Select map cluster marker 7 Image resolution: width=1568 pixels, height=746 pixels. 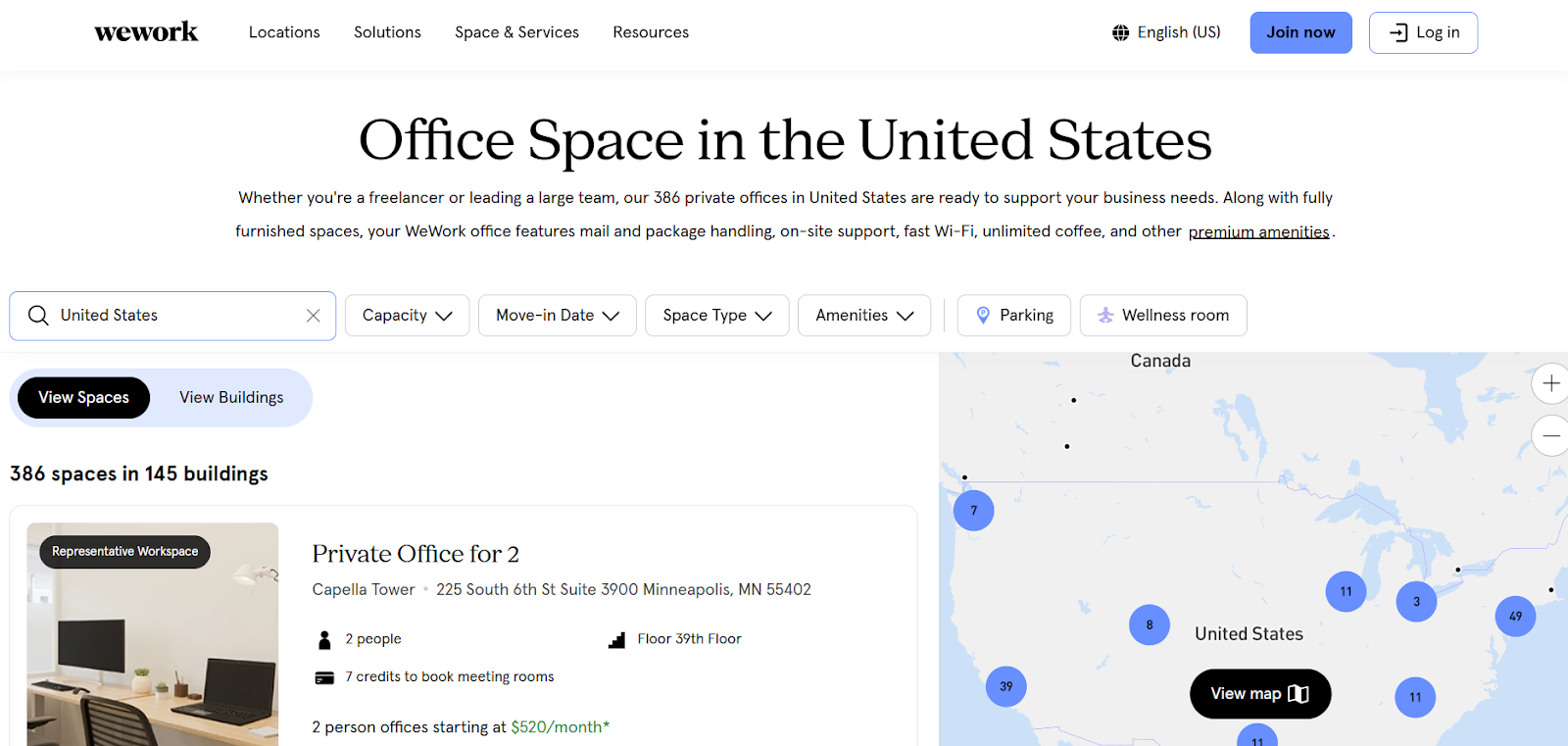[973, 511]
